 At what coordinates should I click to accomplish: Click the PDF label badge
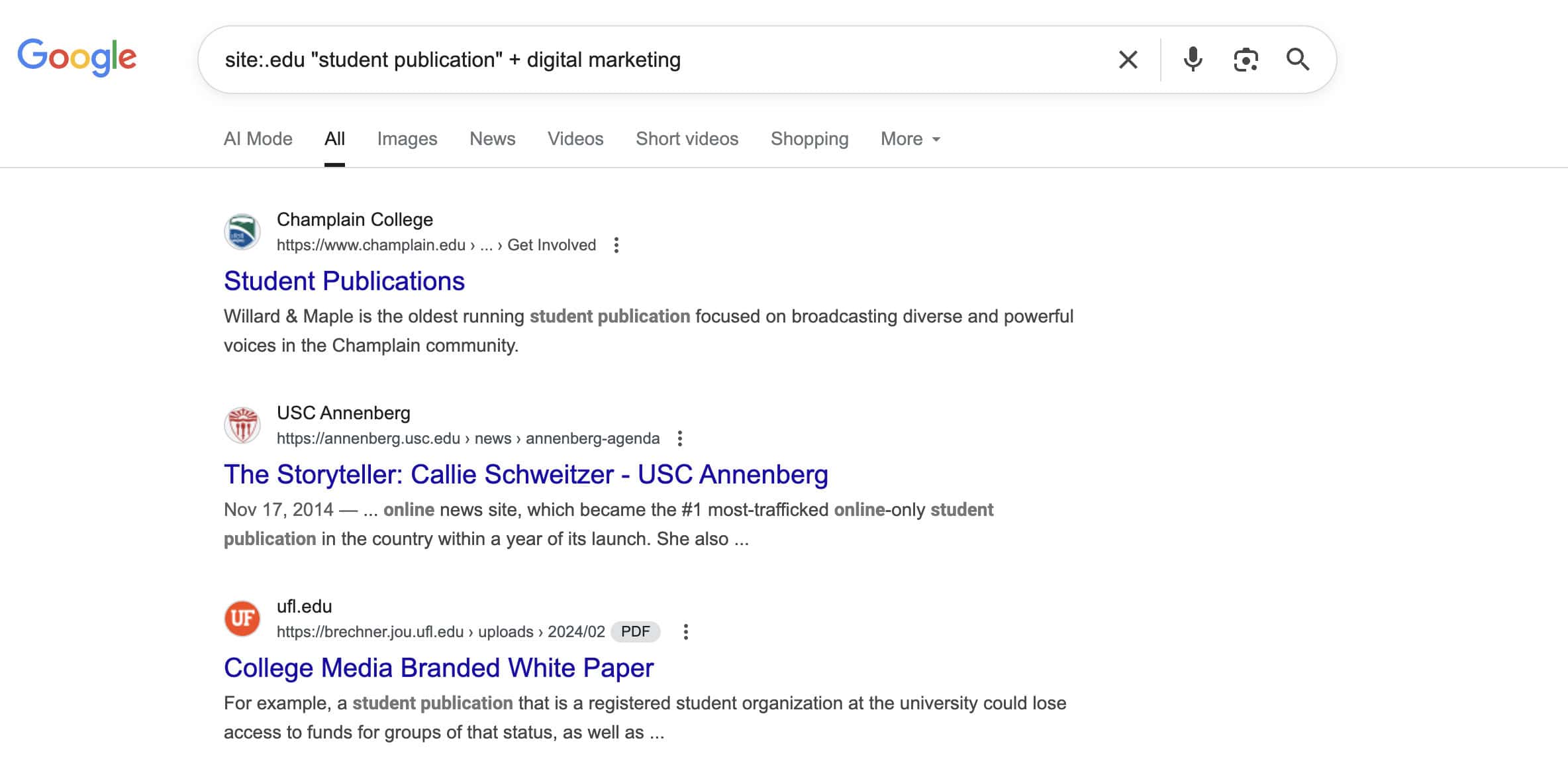tap(635, 632)
